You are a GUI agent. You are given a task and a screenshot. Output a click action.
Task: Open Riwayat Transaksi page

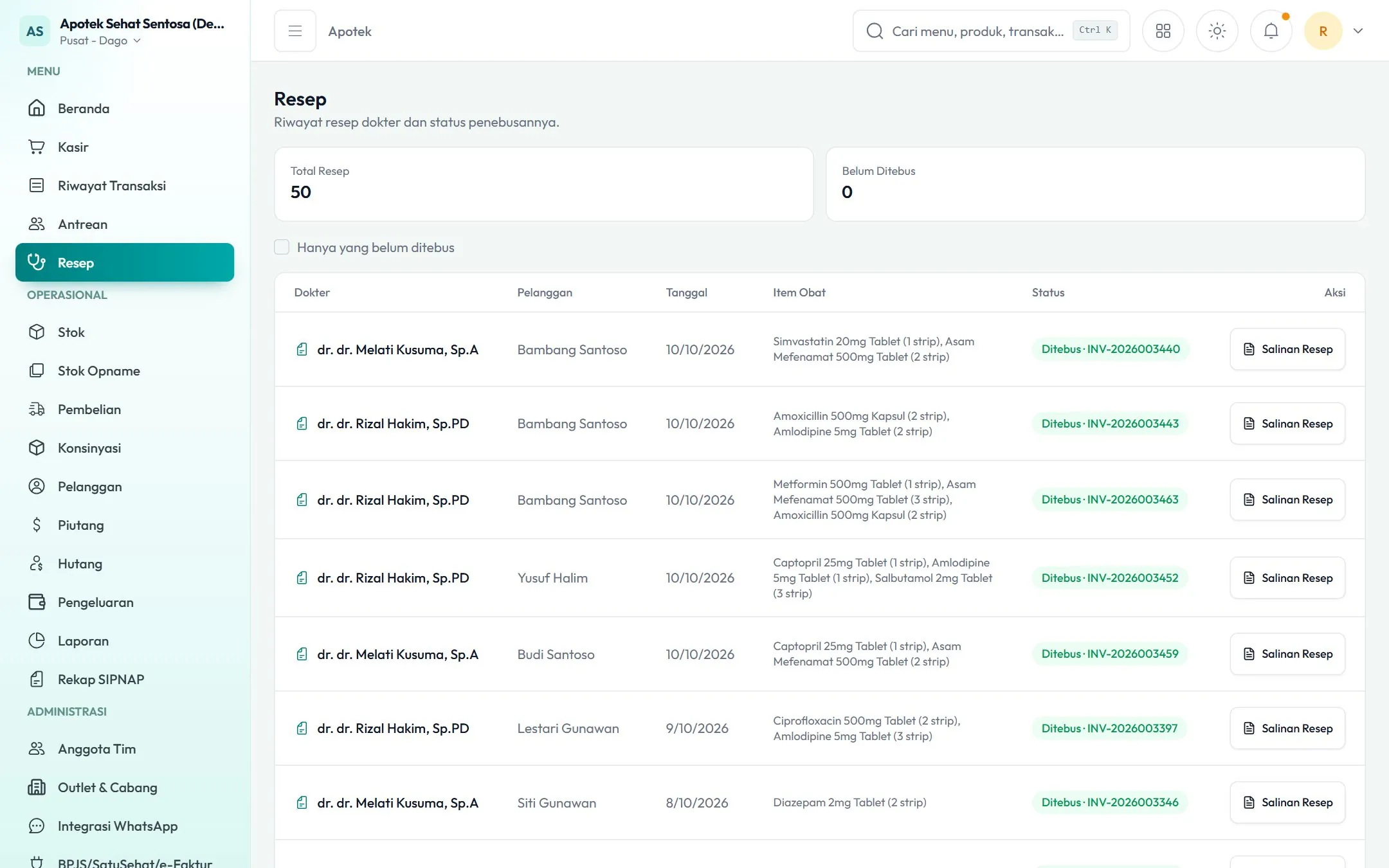tap(125, 185)
